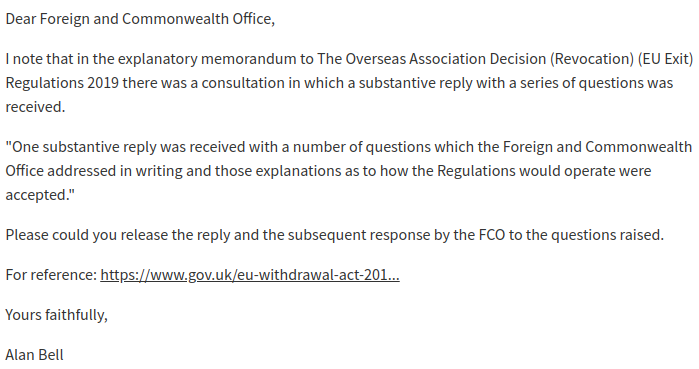Click 'Regulations would operate were' phrase
Screen dimensions: 699x369
click(x=544, y=171)
